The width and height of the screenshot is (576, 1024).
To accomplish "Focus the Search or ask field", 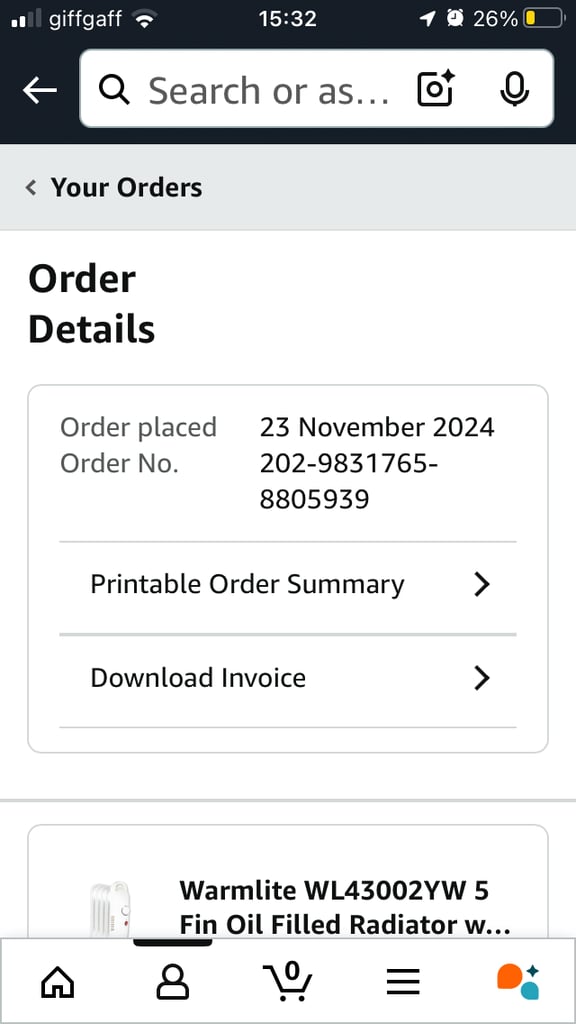I will click(x=269, y=90).
